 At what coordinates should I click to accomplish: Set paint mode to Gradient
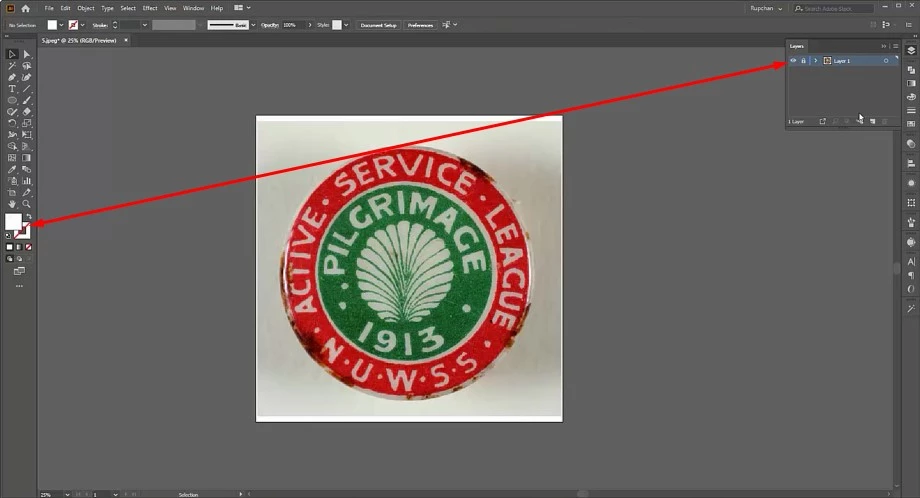(x=19, y=248)
